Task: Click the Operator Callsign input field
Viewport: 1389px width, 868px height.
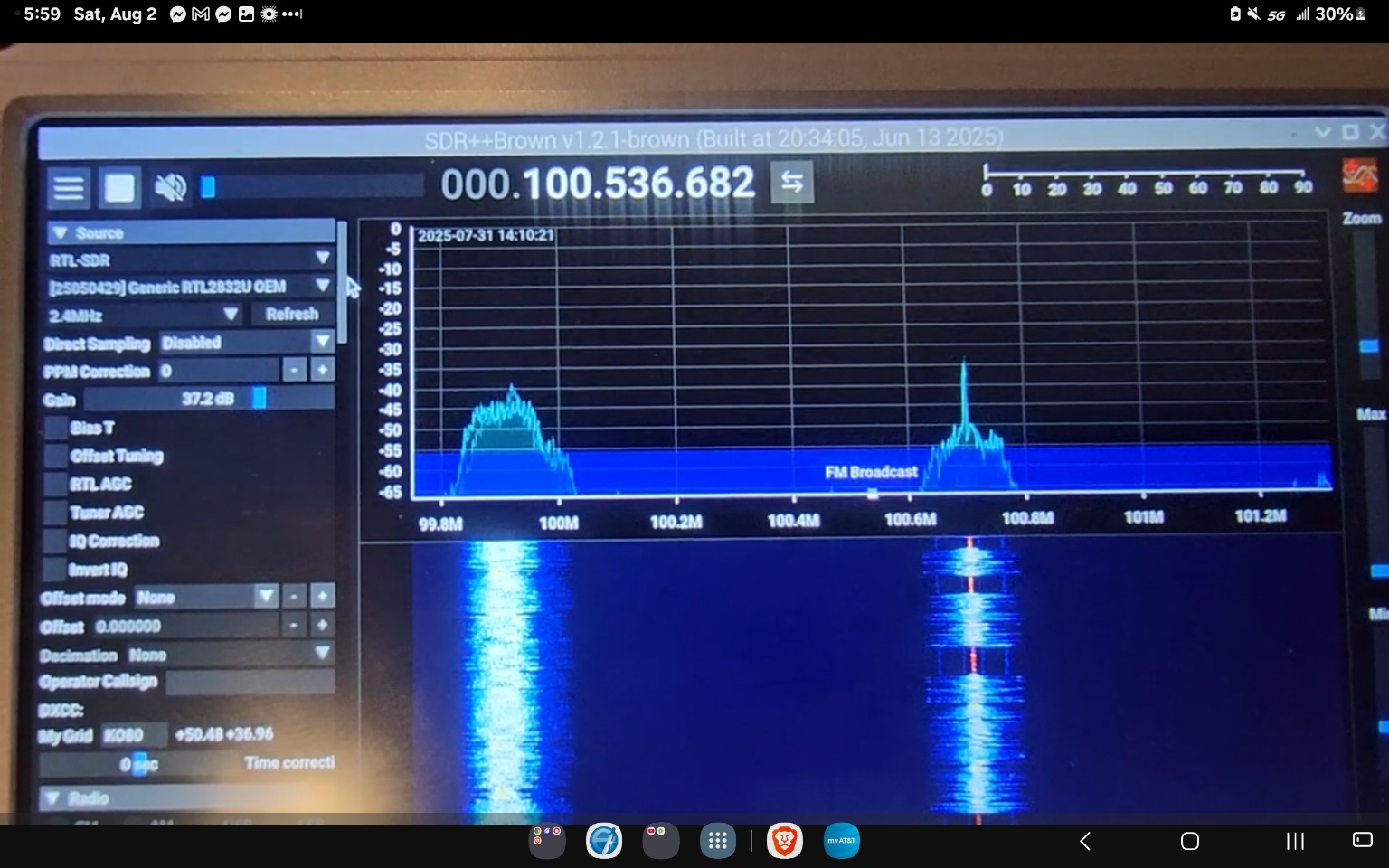Action: [x=250, y=682]
